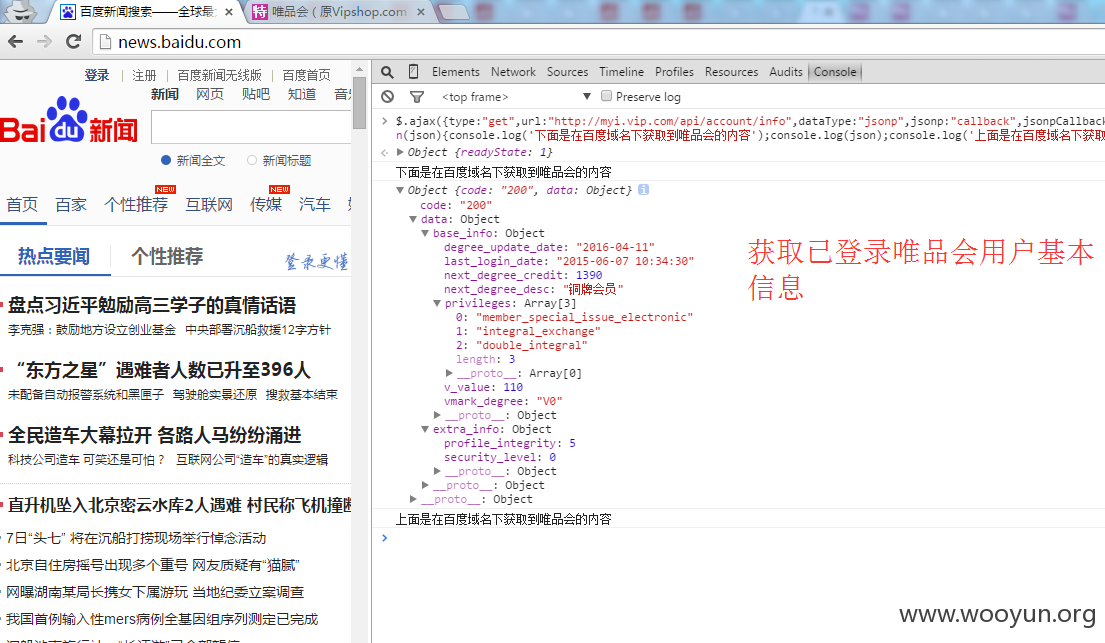The width and height of the screenshot is (1105, 643).
Task: Open 北京自住房摇号 news link
Action: tap(153, 565)
